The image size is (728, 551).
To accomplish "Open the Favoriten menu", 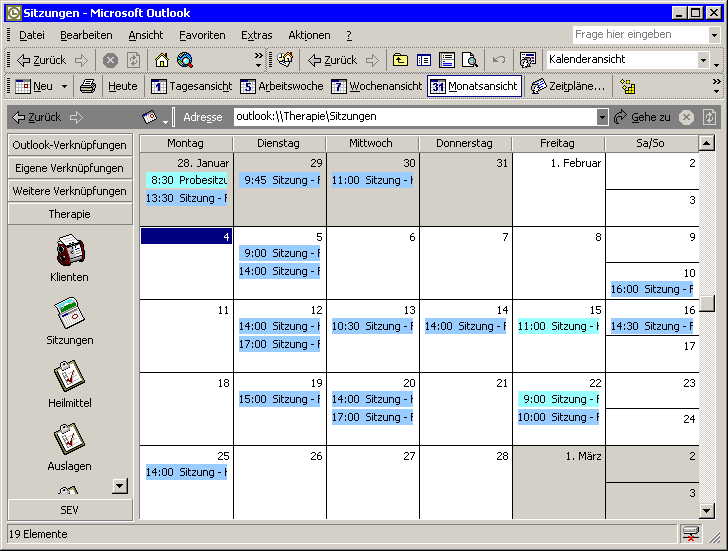I will 202,35.
